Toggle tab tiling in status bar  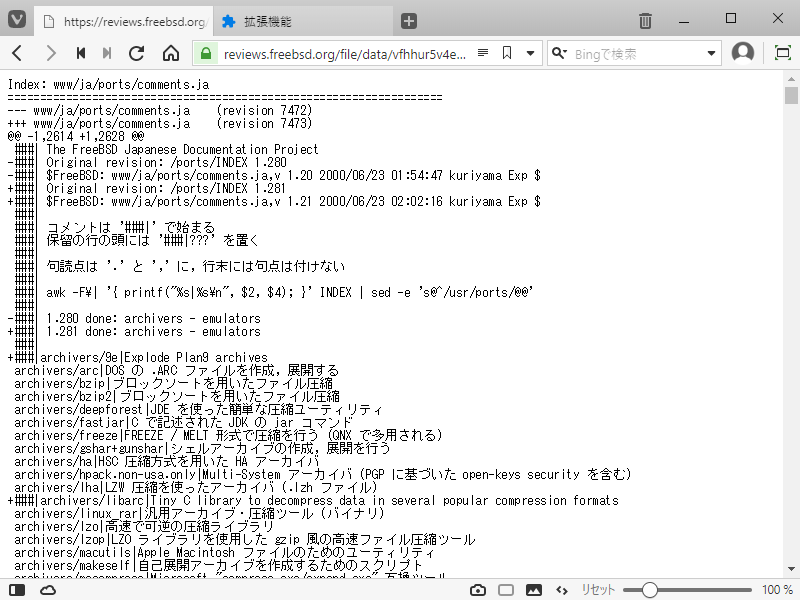click(x=506, y=590)
